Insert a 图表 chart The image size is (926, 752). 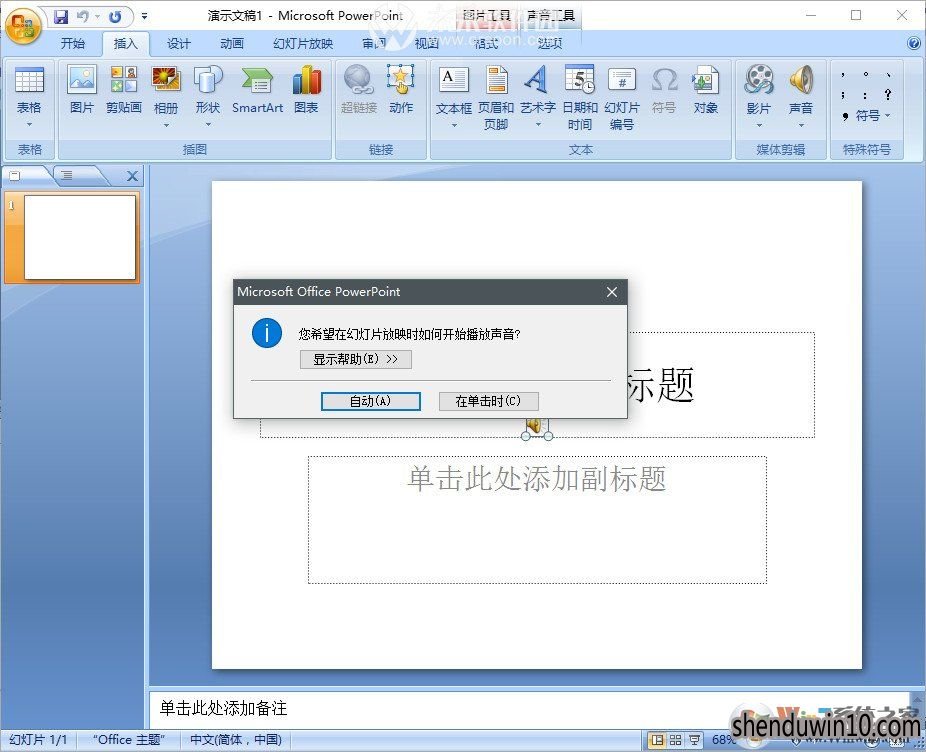pos(307,89)
